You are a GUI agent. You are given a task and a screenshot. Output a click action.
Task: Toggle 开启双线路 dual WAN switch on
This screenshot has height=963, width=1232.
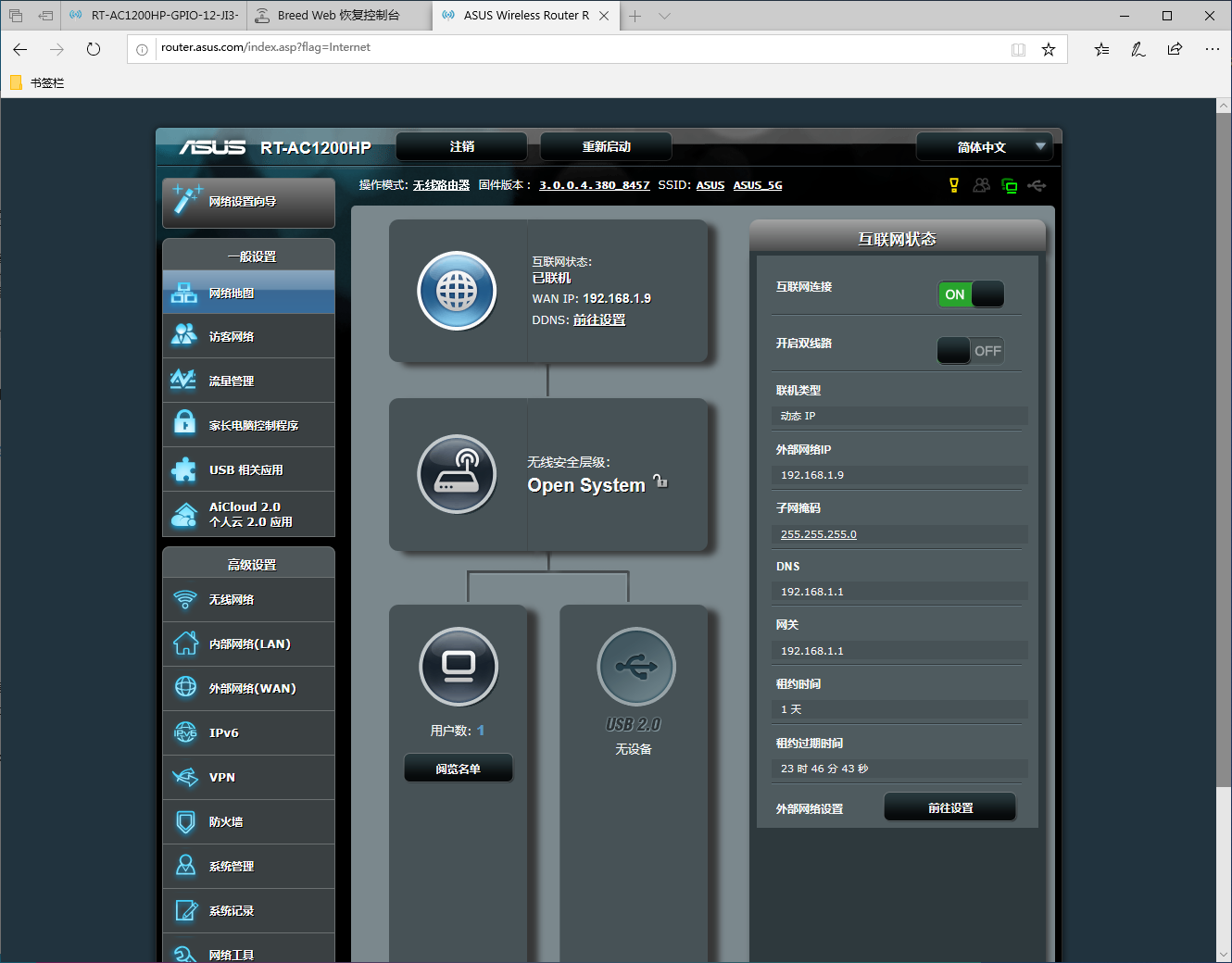pos(971,351)
